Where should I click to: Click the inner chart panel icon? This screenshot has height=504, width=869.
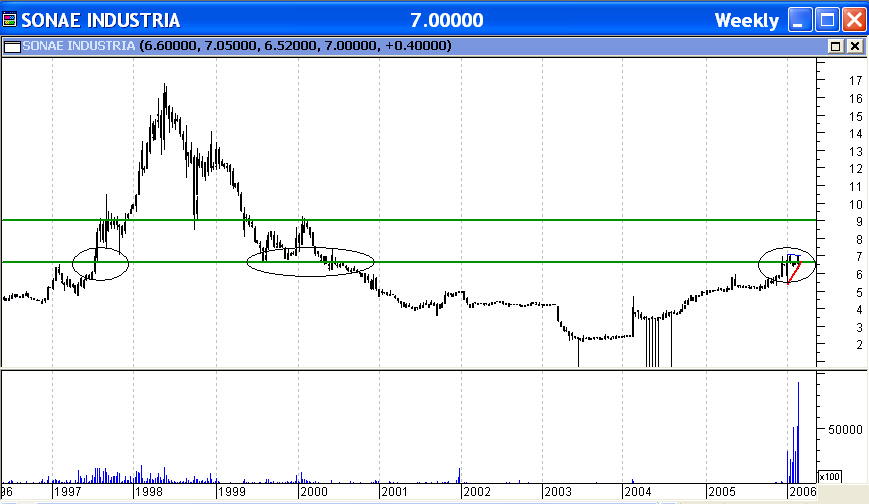(x=12, y=47)
